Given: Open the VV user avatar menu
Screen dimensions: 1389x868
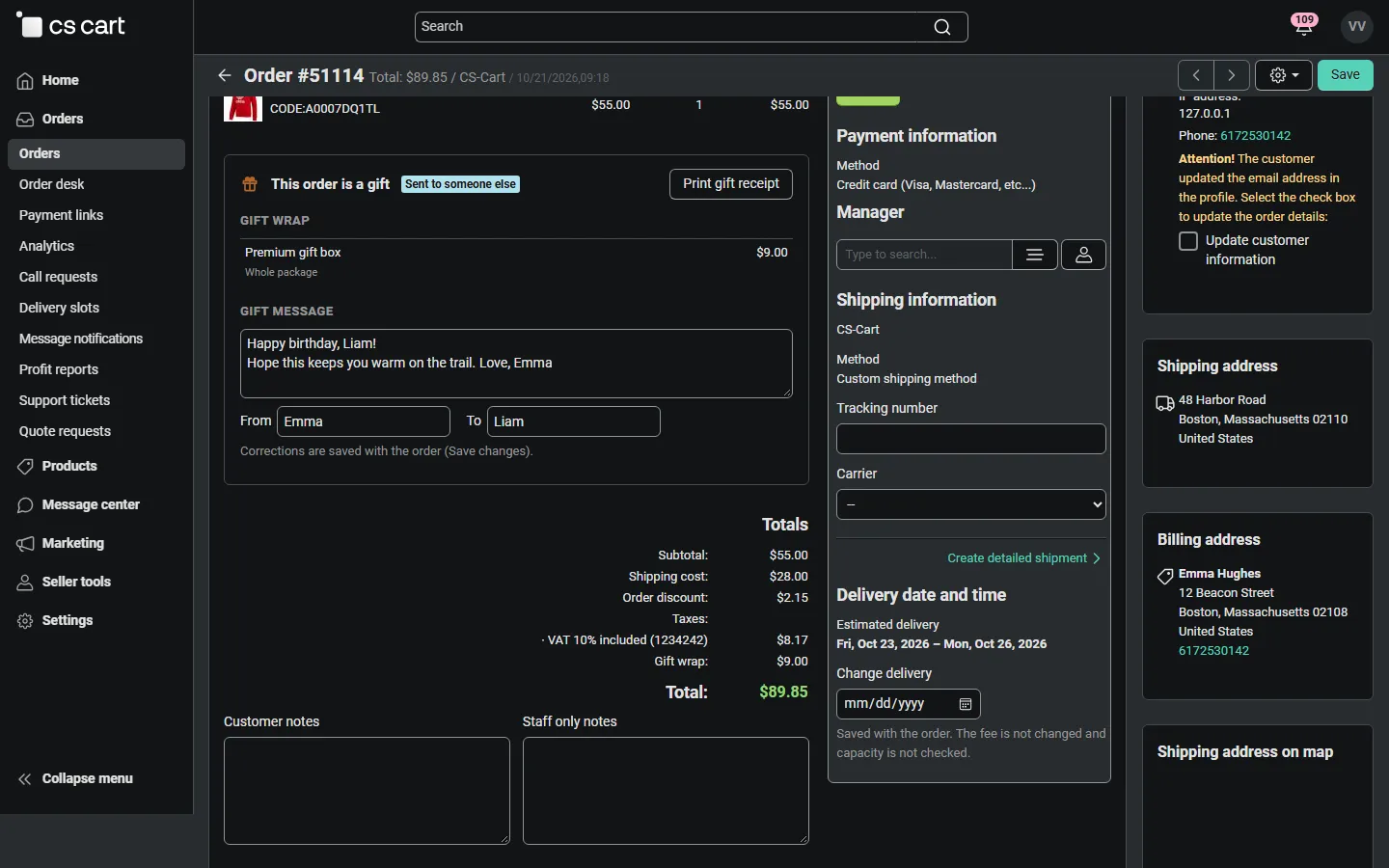Looking at the screenshot, I should coord(1357,26).
